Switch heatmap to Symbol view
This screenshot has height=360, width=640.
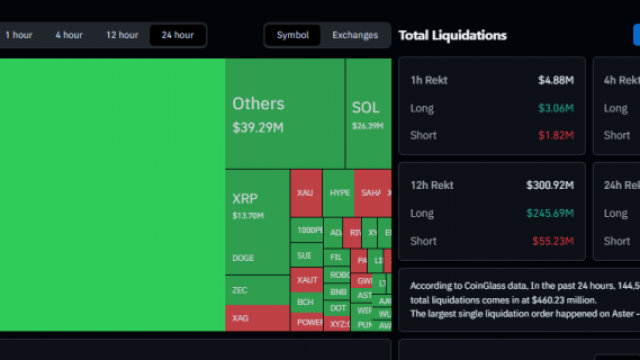(x=293, y=35)
